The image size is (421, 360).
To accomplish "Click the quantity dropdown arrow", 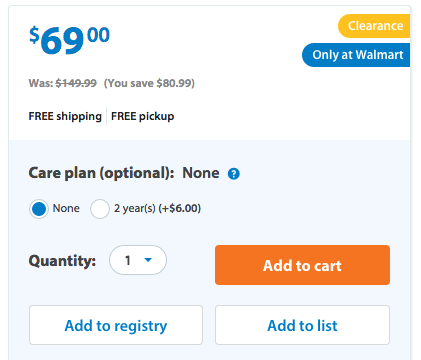I will [148, 260].
